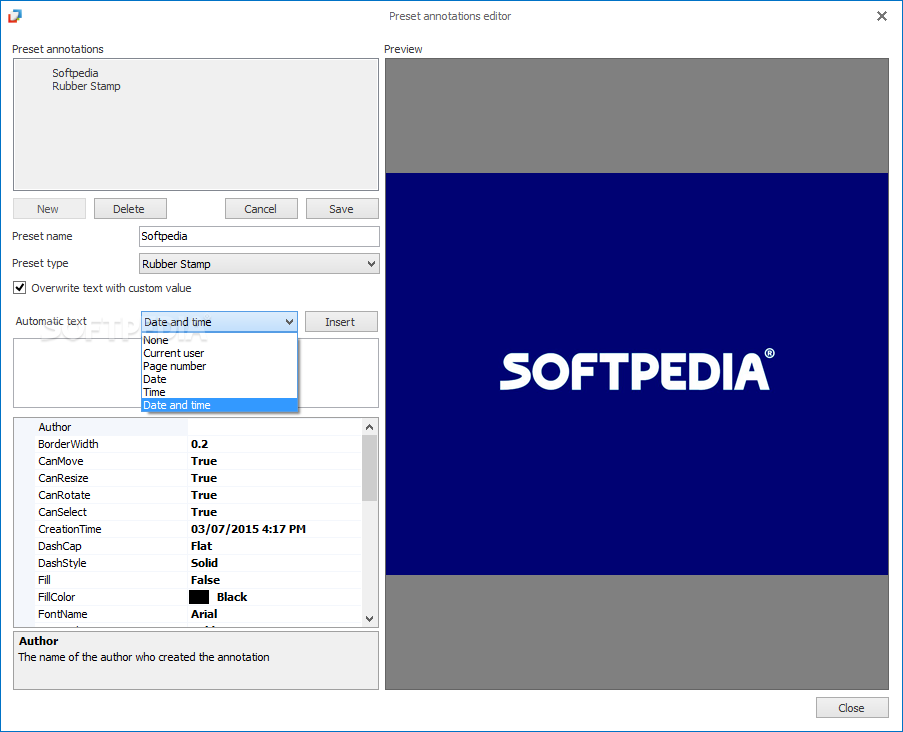Image resolution: width=903 pixels, height=732 pixels.
Task: Click down arrow of property grid scrollbar
Action: coord(370,619)
